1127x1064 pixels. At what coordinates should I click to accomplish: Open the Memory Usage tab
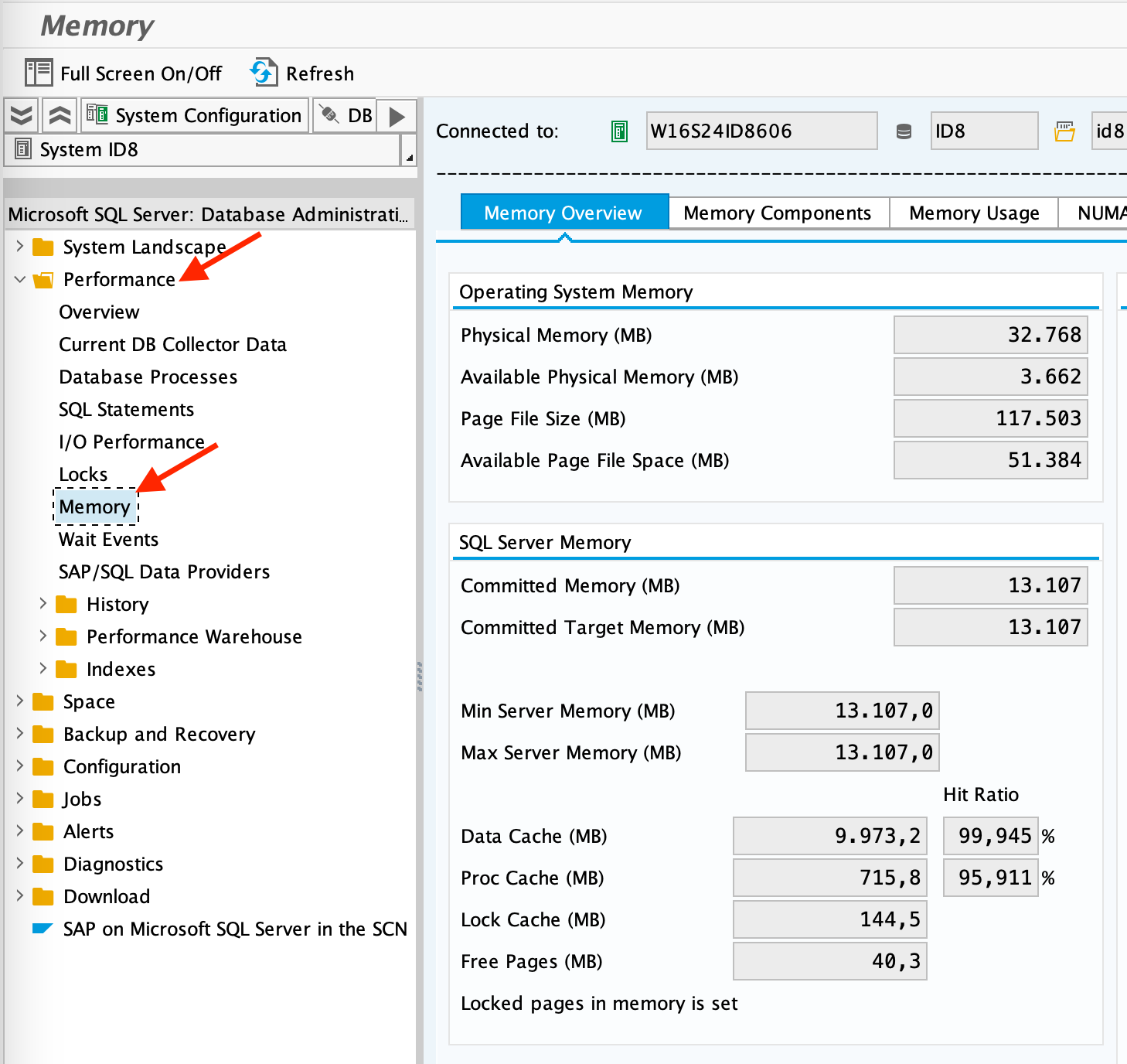click(x=973, y=213)
